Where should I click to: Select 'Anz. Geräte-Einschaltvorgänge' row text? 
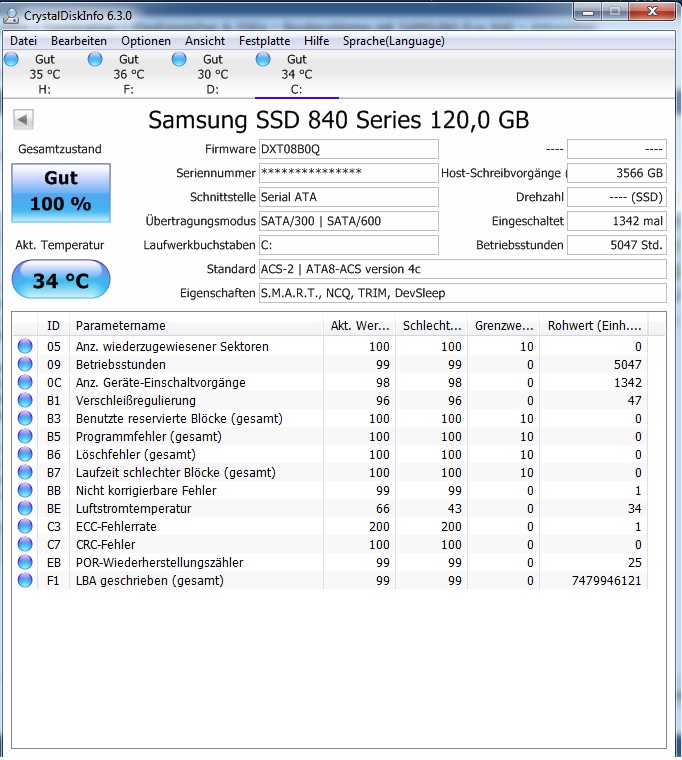pyautogui.click(x=160, y=382)
